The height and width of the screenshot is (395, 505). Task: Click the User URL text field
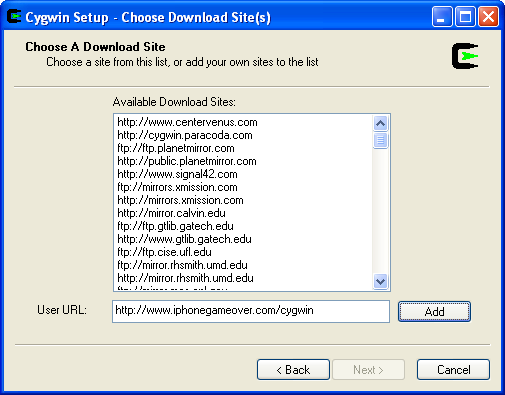coord(251,311)
